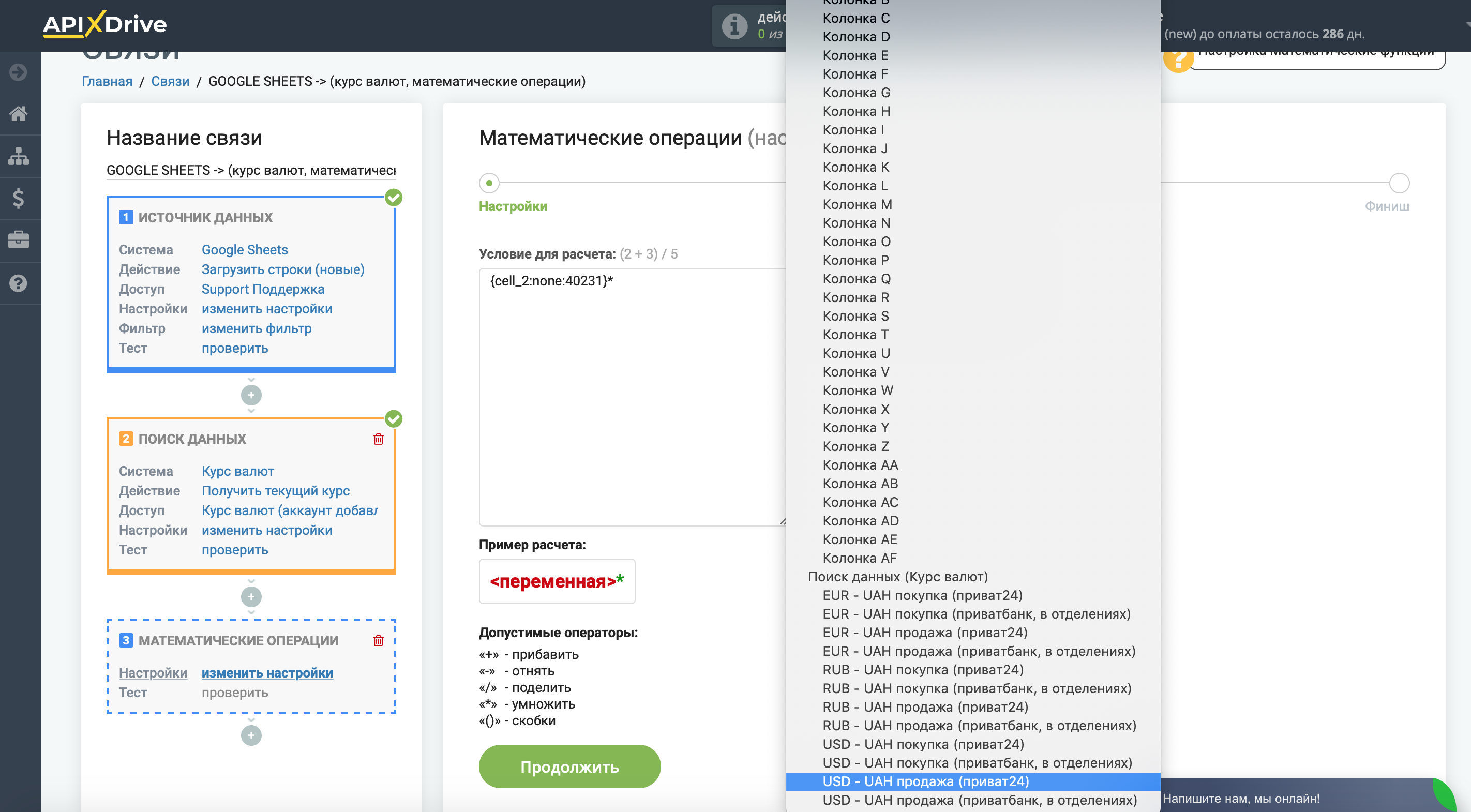This screenshot has height=812, width=1471.
Task: Select highlighted USD - UAH продажа (приват24)
Action: point(973,781)
